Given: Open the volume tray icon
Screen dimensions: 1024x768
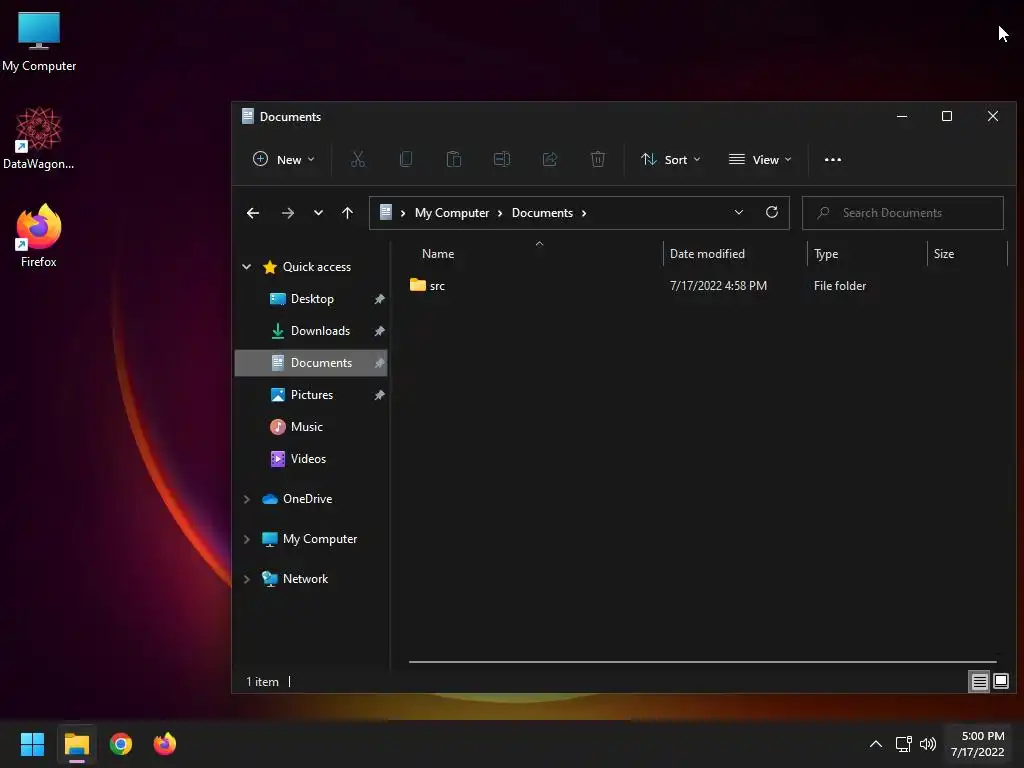Looking at the screenshot, I should (x=927, y=744).
